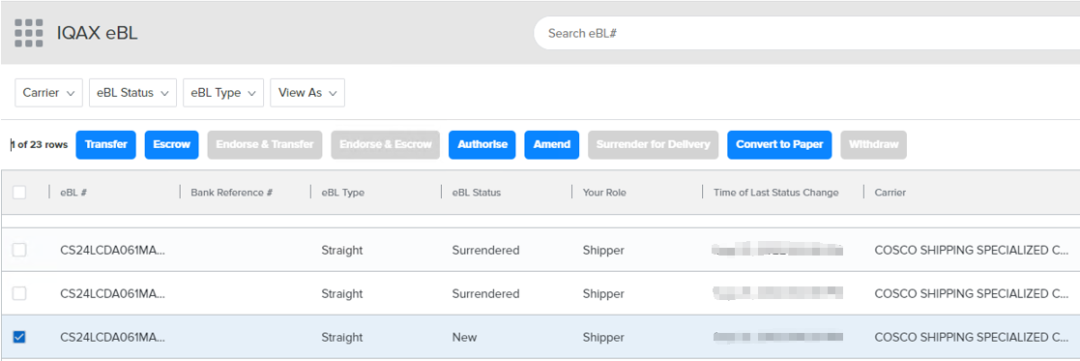Uncheck the New status row checkbox
This screenshot has height=361, width=1080.
point(19,337)
